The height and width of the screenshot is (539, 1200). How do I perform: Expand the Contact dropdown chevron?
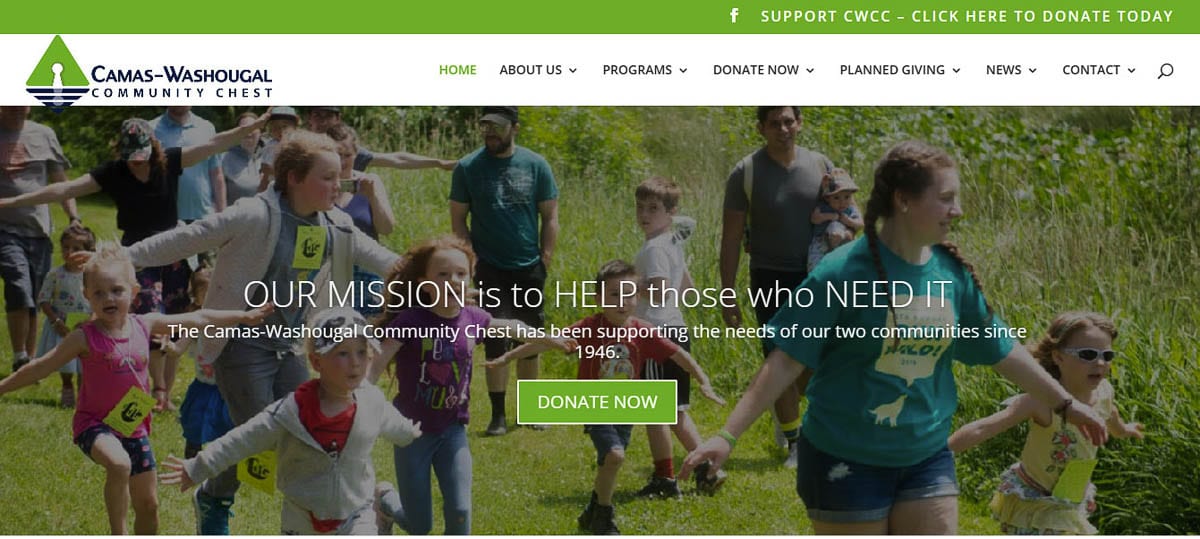click(1131, 71)
